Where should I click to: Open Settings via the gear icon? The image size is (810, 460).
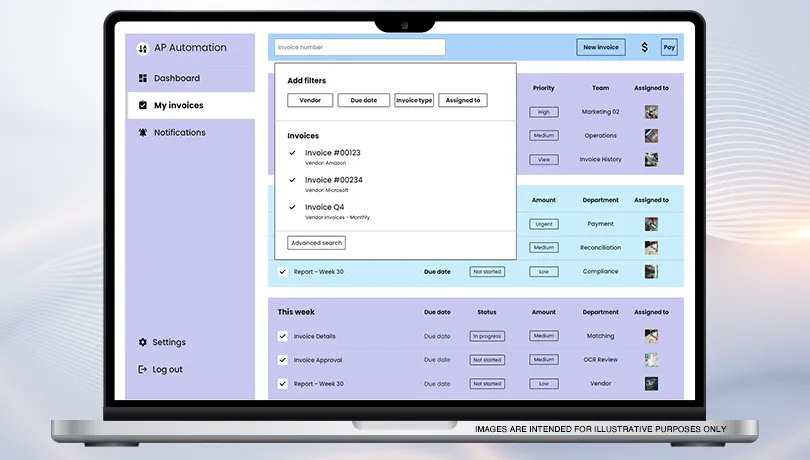point(143,342)
